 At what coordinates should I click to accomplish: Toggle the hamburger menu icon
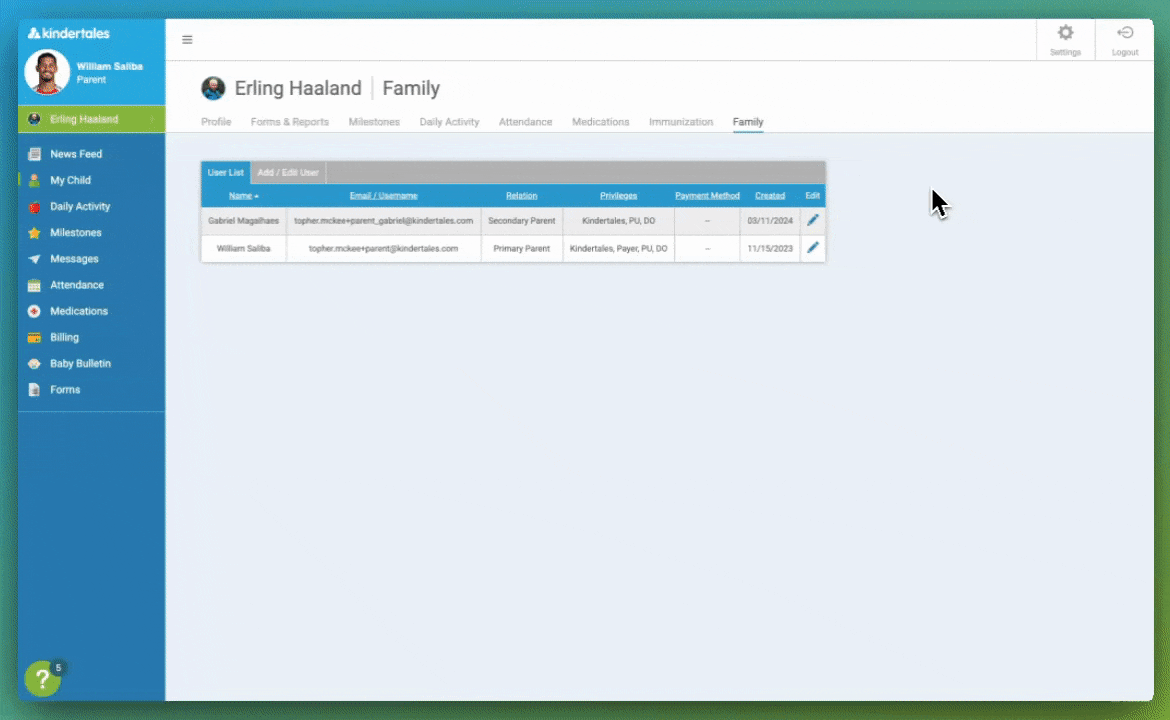click(x=187, y=40)
